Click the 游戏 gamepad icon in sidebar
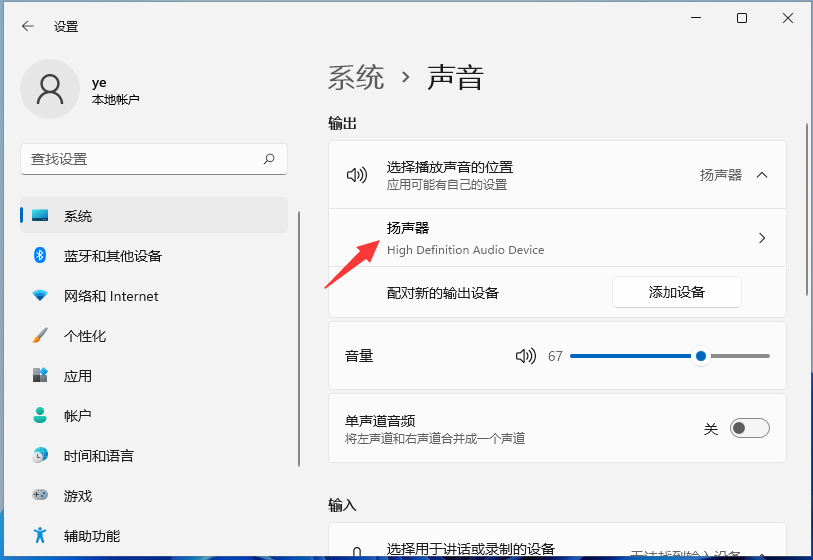813x560 pixels. pyautogui.click(x=40, y=496)
